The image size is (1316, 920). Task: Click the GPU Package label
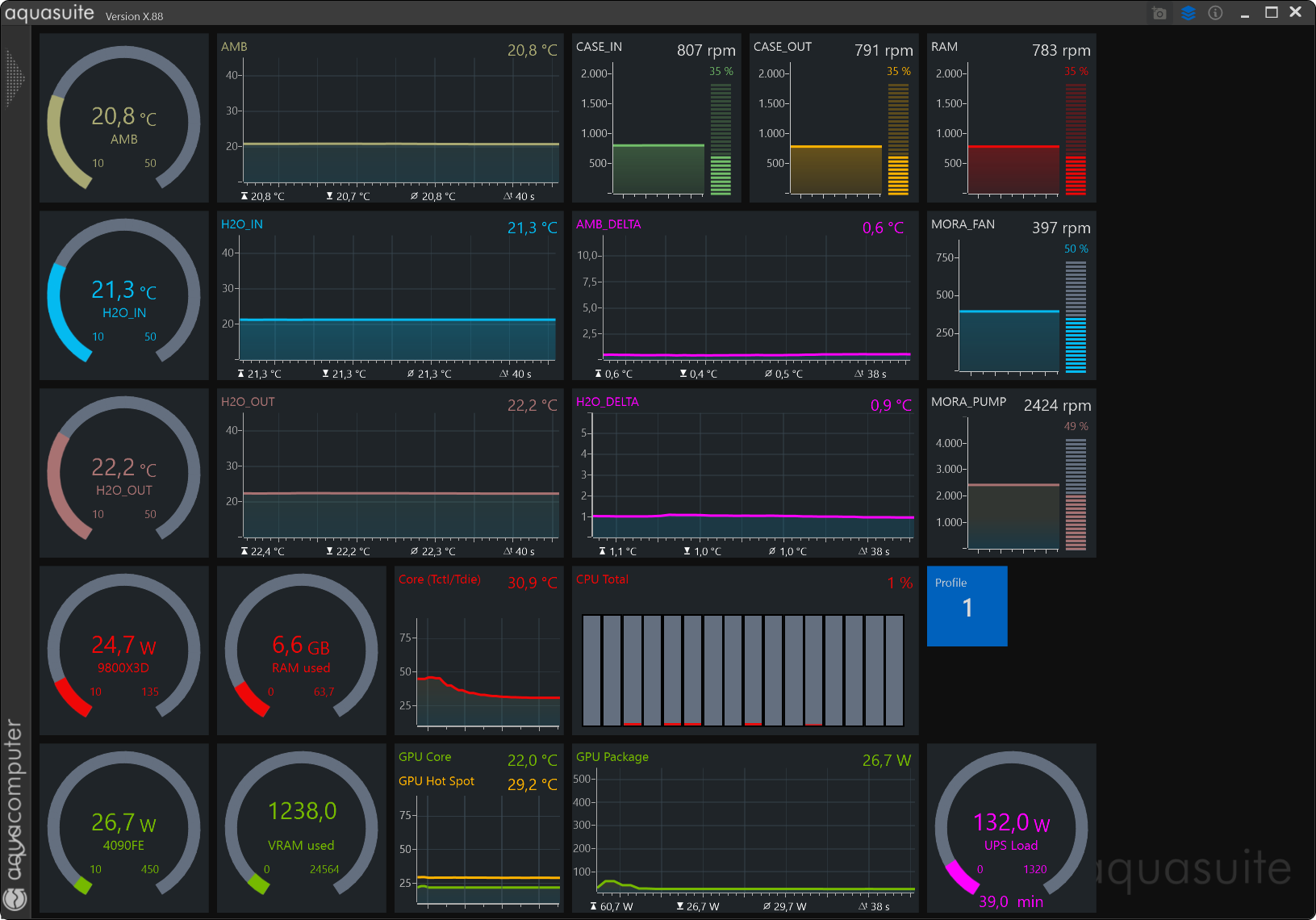(612, 757)
